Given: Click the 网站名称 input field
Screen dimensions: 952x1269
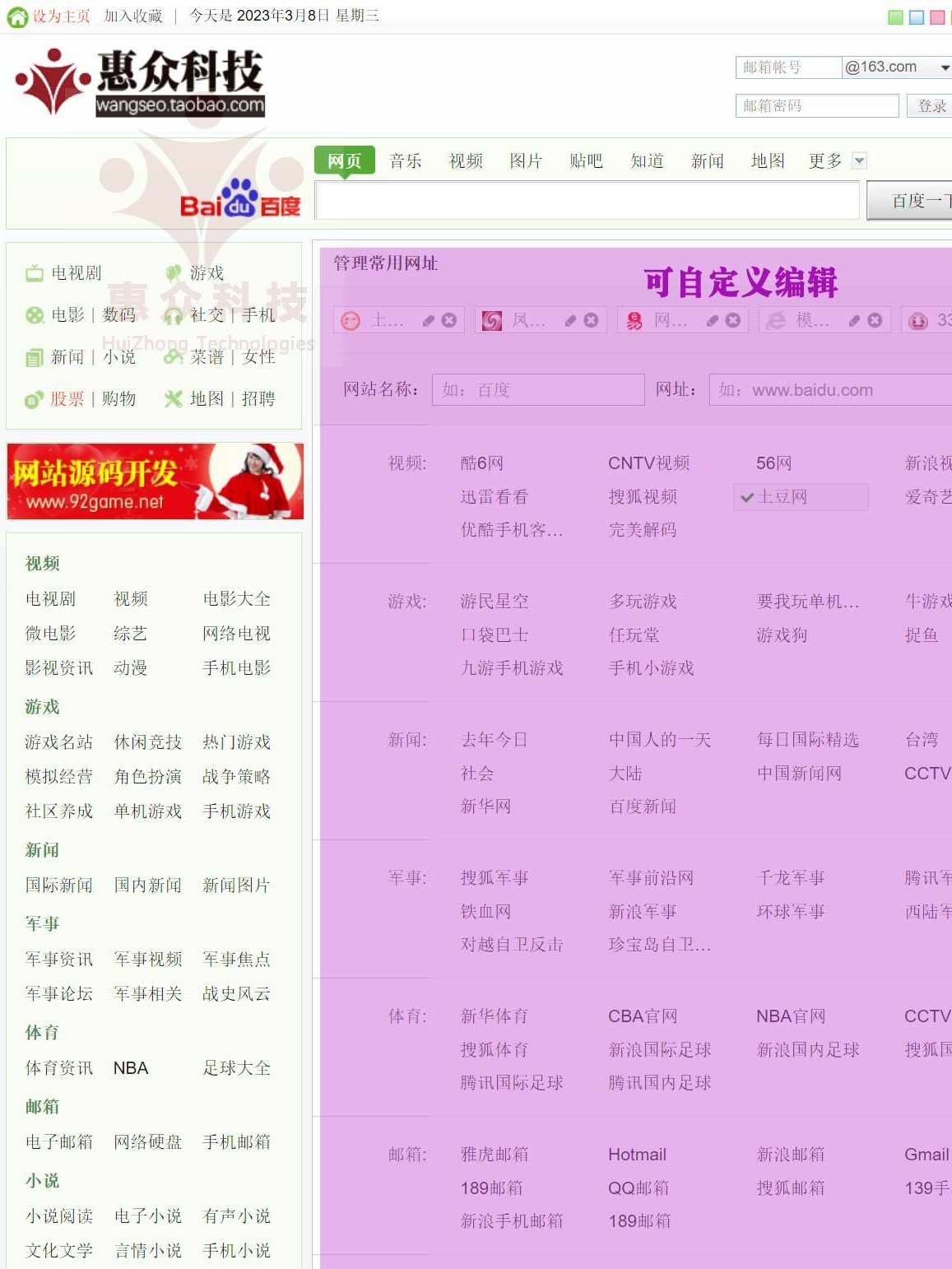Looking at the screenshot, I should point(538,390).
